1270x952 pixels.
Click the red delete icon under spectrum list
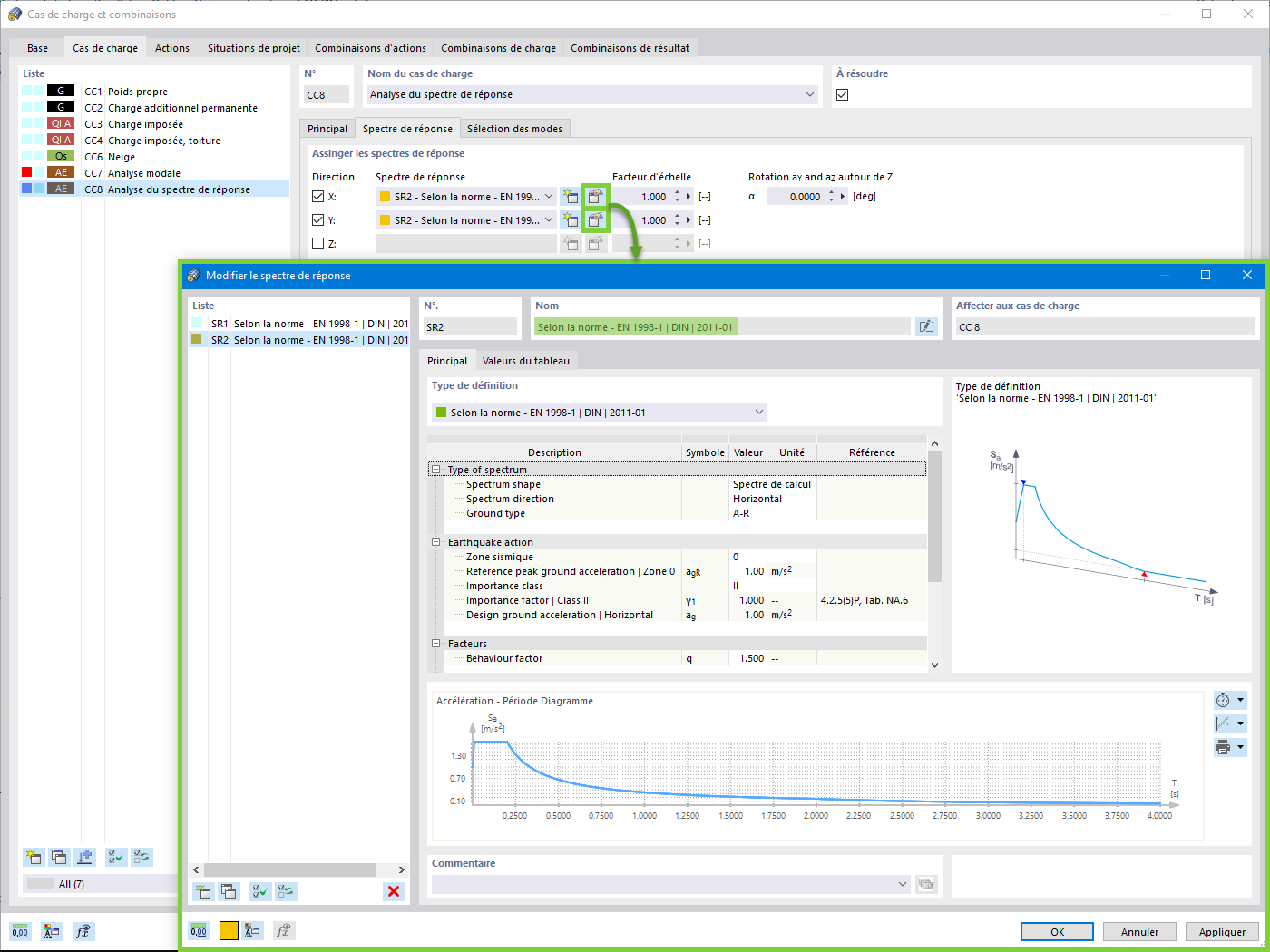tap(394, 891)
